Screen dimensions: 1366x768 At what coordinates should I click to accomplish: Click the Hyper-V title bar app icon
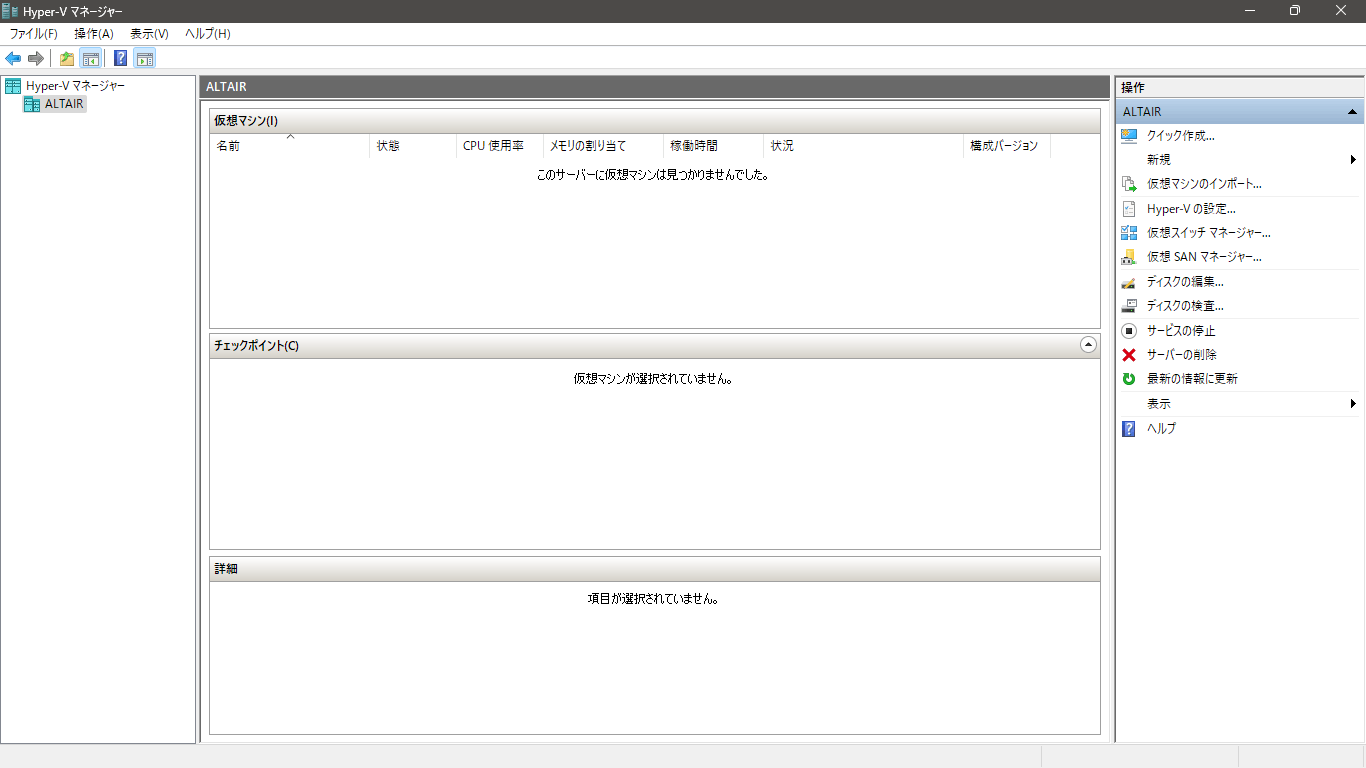pyautogui.click(x=11, y=11)
